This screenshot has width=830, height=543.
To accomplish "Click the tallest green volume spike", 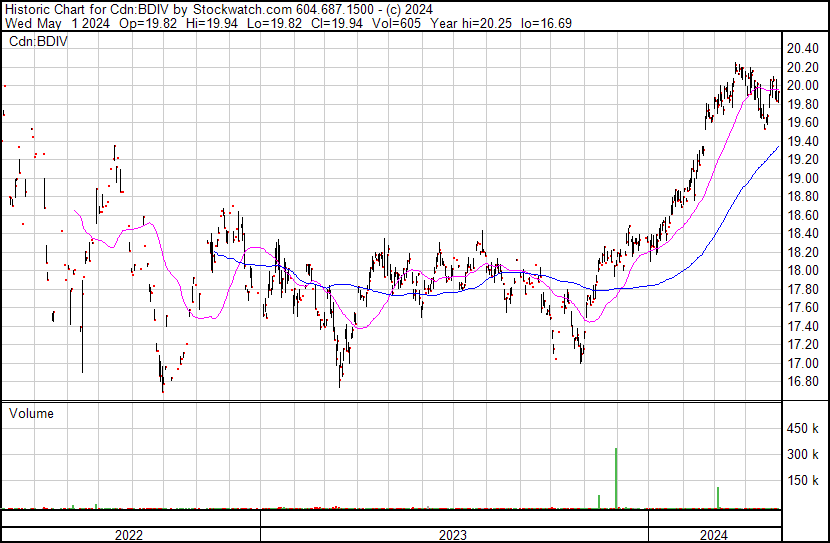I will (616, 478).
